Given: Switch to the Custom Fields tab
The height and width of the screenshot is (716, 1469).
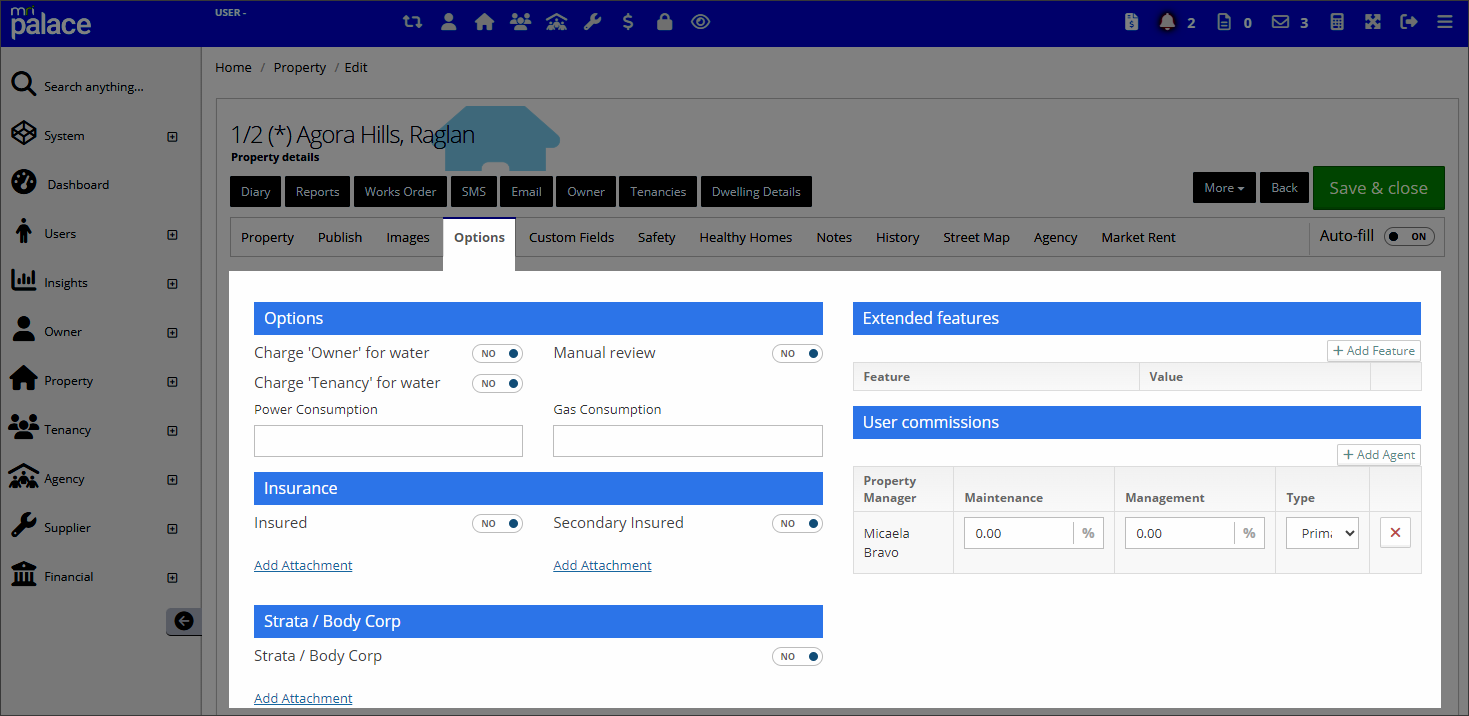Looking at the screenshot, I should [x=571, y=237].
